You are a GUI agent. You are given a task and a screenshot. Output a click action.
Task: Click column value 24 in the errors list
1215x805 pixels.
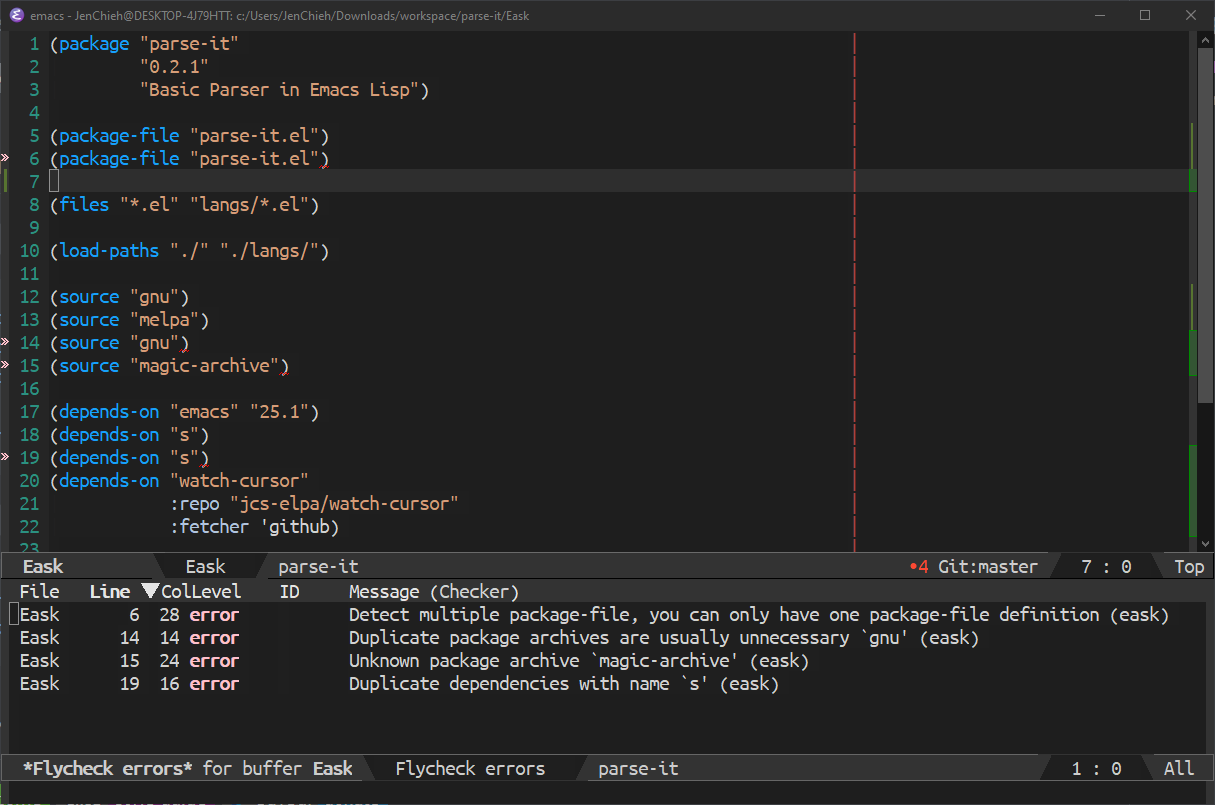(x=169, y=661)
